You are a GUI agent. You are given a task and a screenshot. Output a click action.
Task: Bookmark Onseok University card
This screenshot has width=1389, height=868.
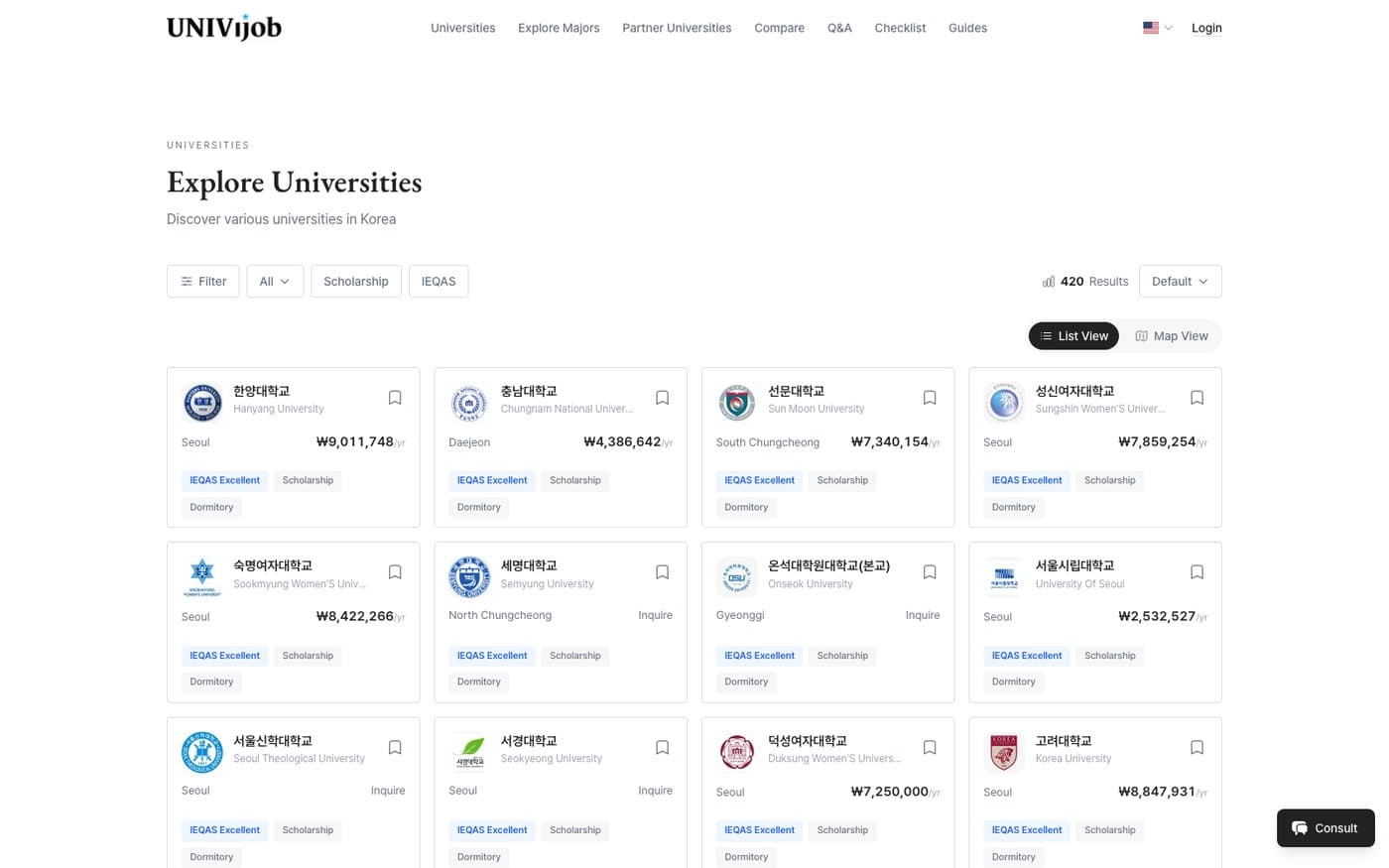[x=930, y=572]
